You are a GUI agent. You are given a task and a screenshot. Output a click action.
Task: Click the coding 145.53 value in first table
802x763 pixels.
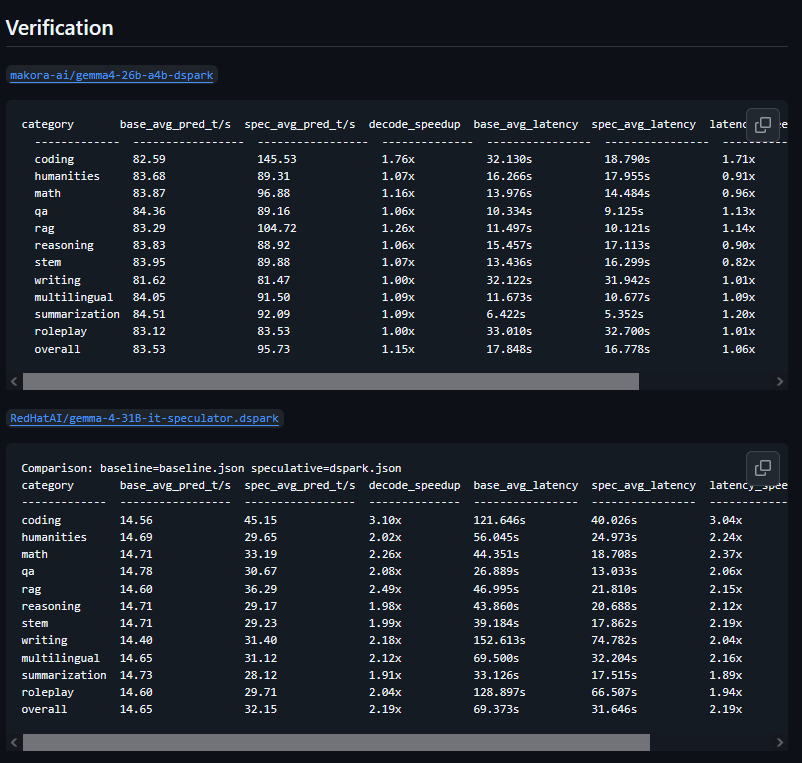coord(277,159)
